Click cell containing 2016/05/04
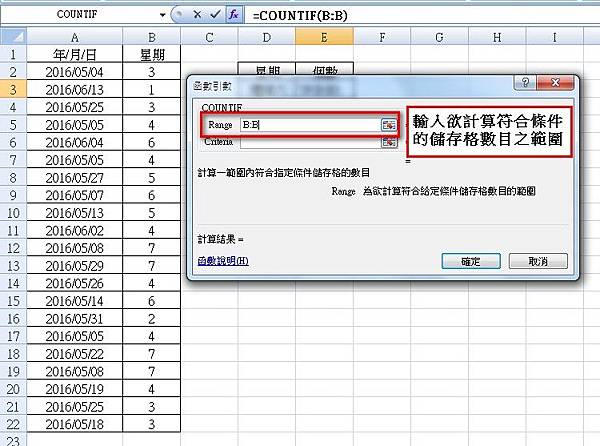 (75, 72)
